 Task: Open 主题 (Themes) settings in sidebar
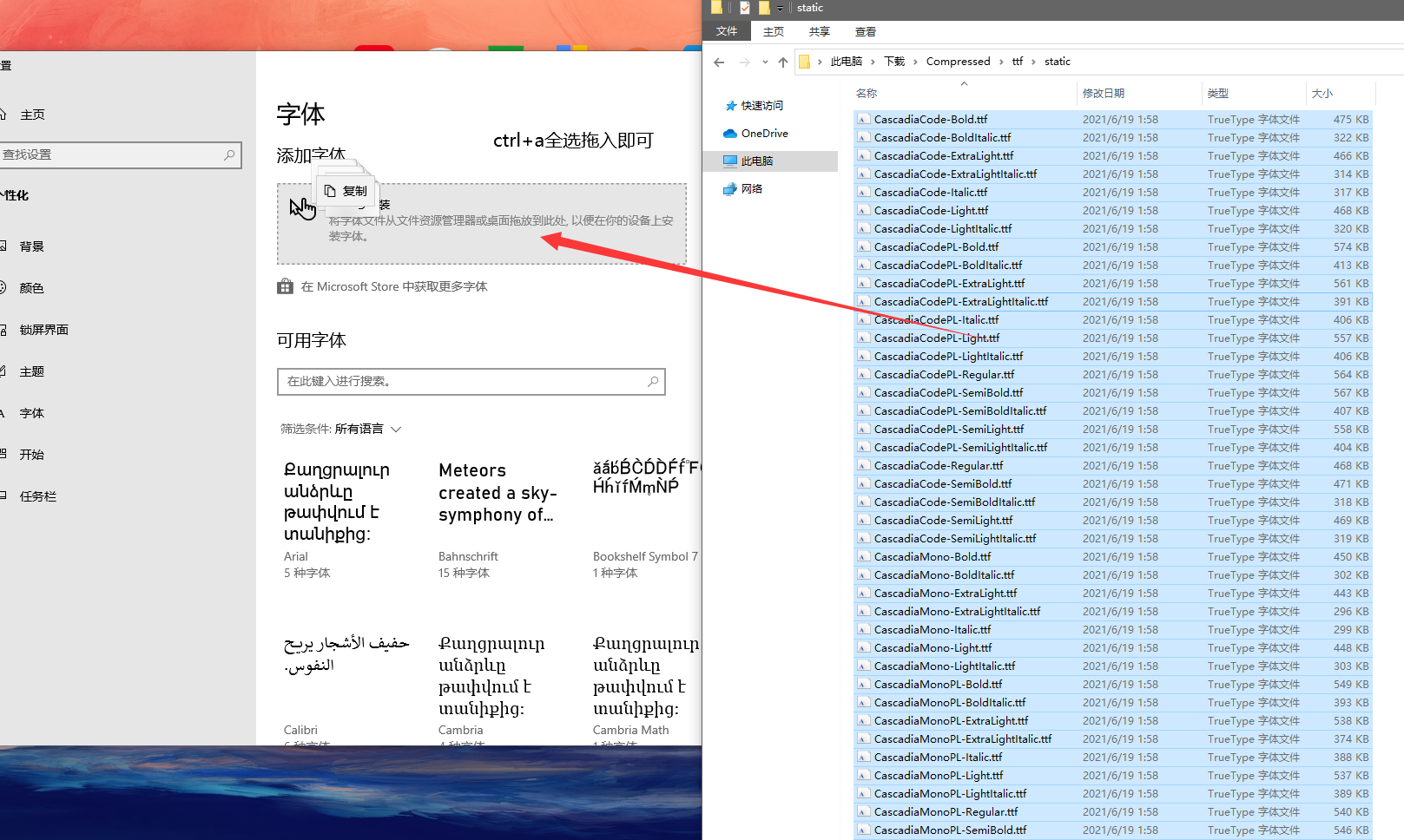tap(32, 371)
